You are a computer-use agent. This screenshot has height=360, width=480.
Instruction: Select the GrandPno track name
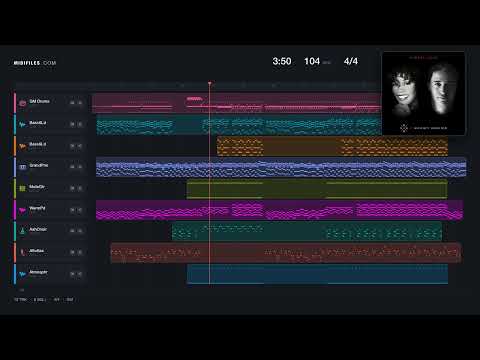(x=39, y=165)
